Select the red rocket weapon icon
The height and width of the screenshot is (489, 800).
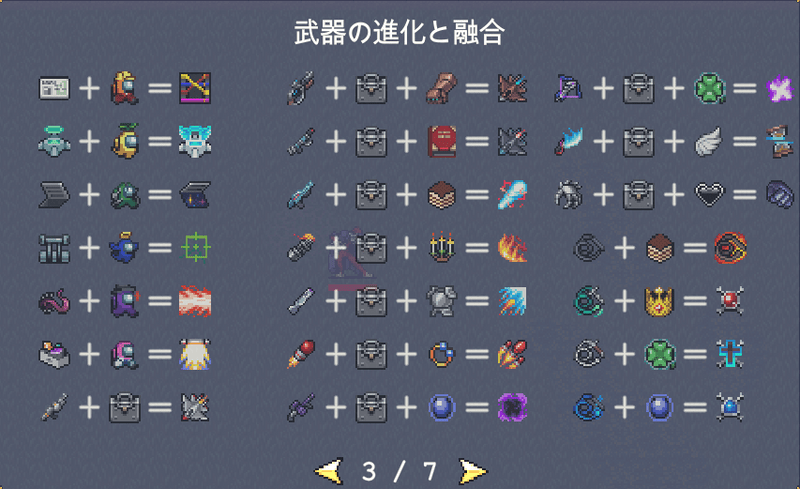tap(302, 354)
